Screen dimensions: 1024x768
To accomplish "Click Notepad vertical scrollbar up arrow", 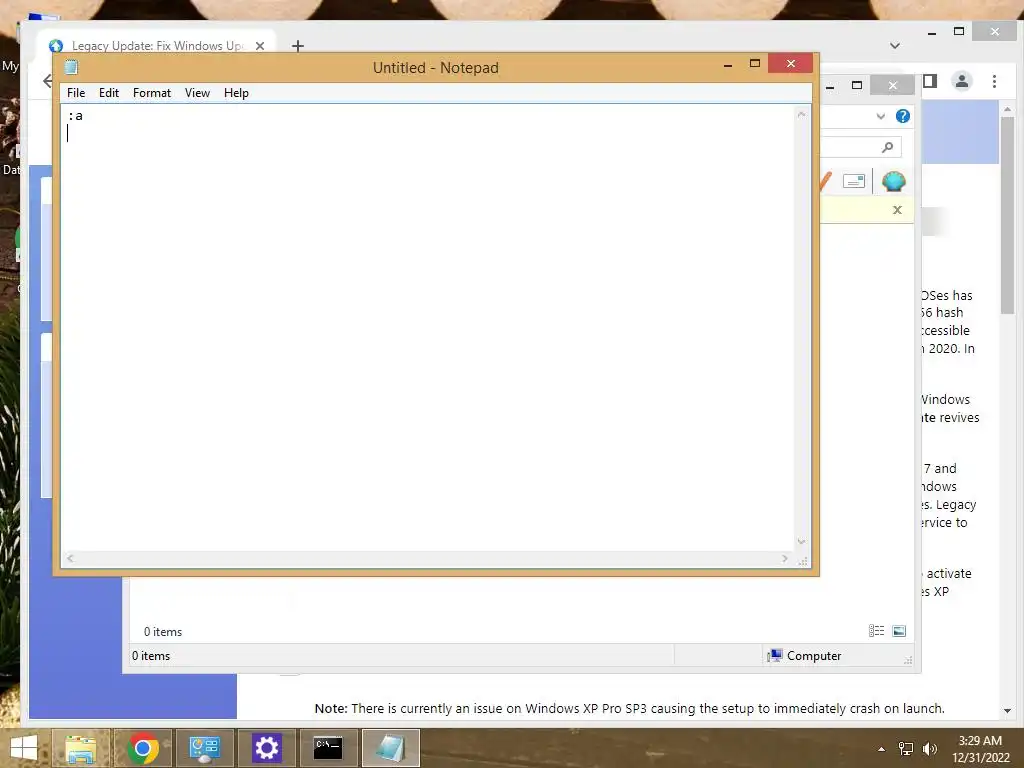I will click(801, 114).
